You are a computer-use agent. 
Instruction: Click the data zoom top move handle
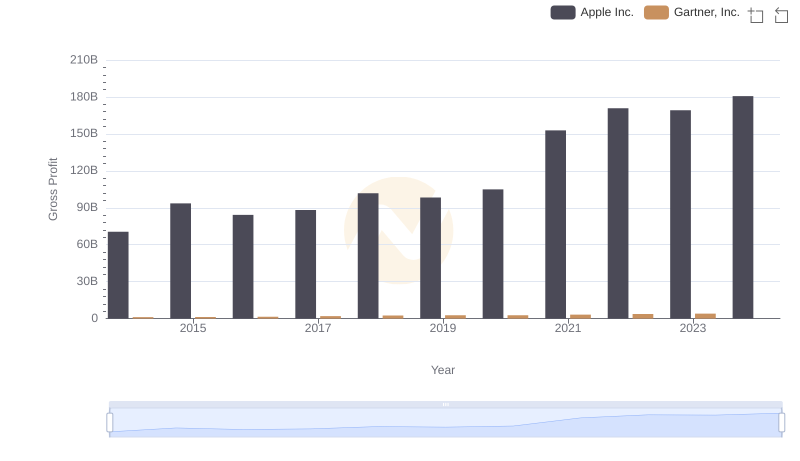445,404
